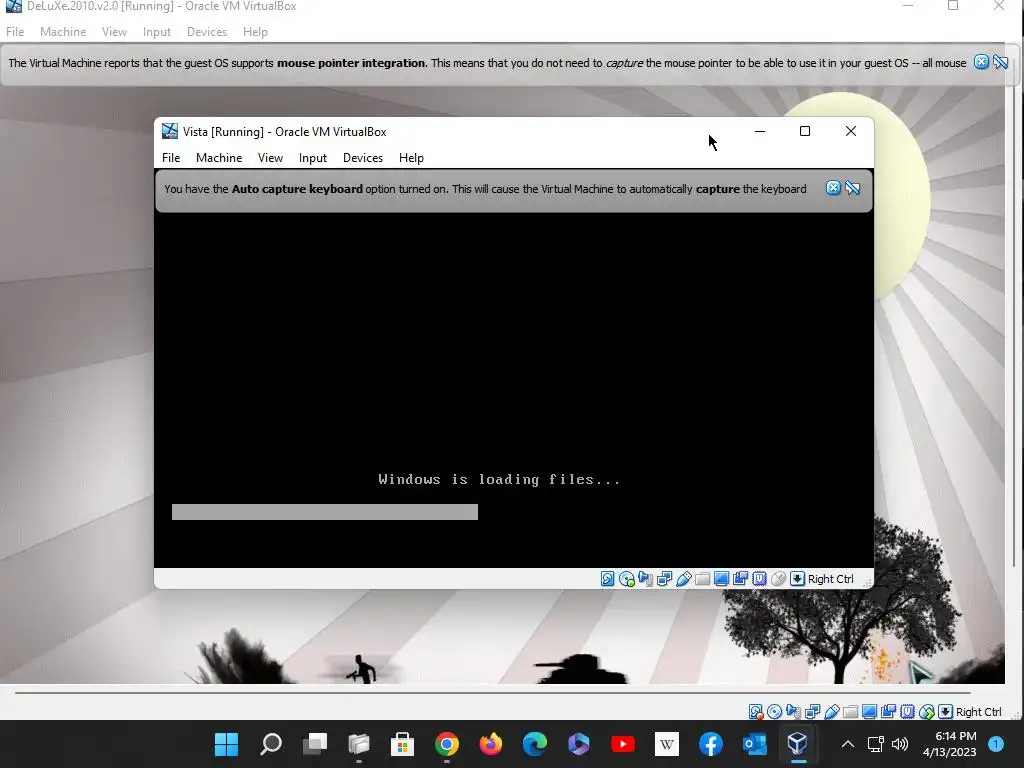
Task: Open Task View on taskbar
Action: [315, 744]
